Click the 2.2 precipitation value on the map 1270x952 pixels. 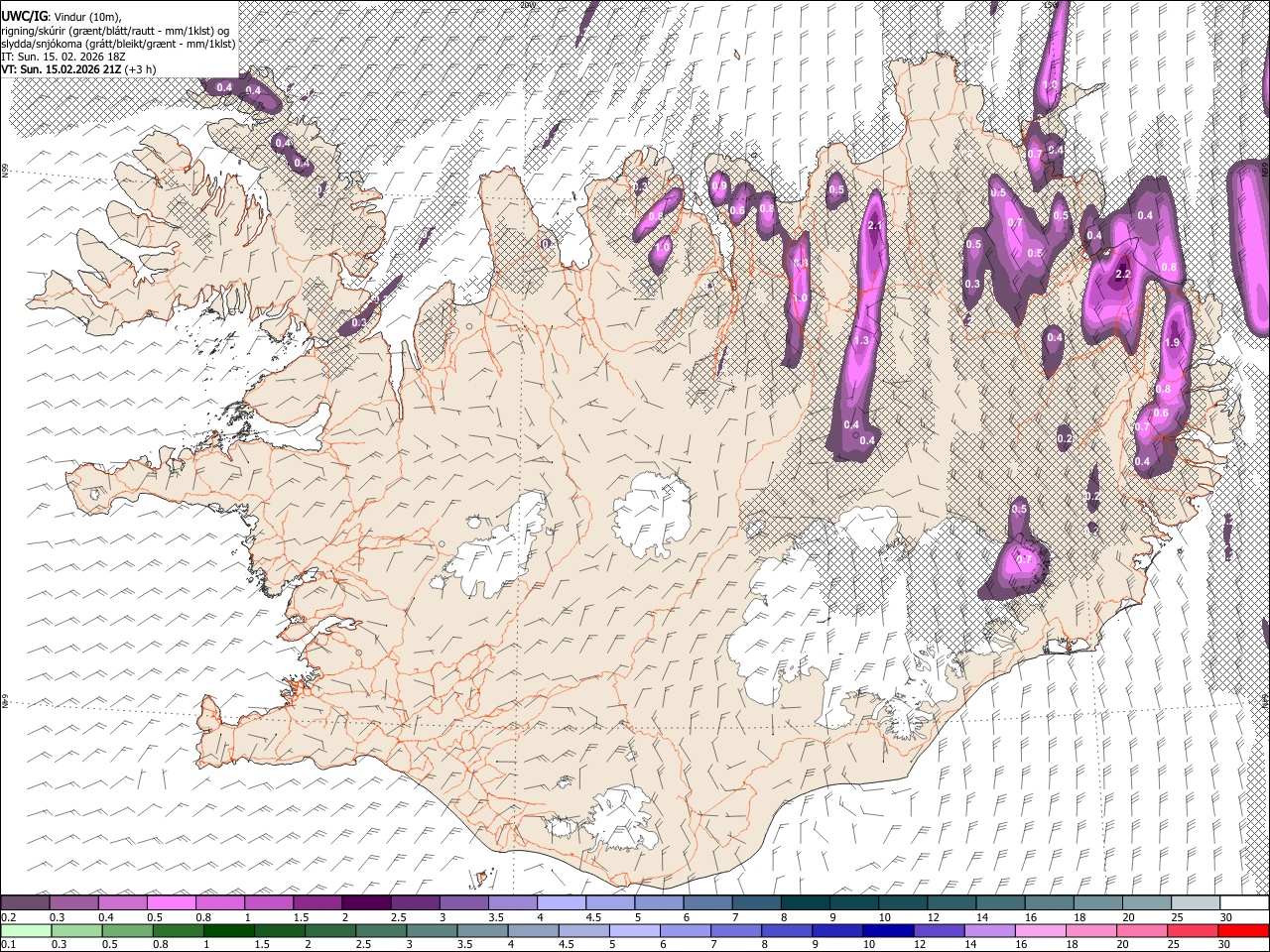pos(1123,275)
